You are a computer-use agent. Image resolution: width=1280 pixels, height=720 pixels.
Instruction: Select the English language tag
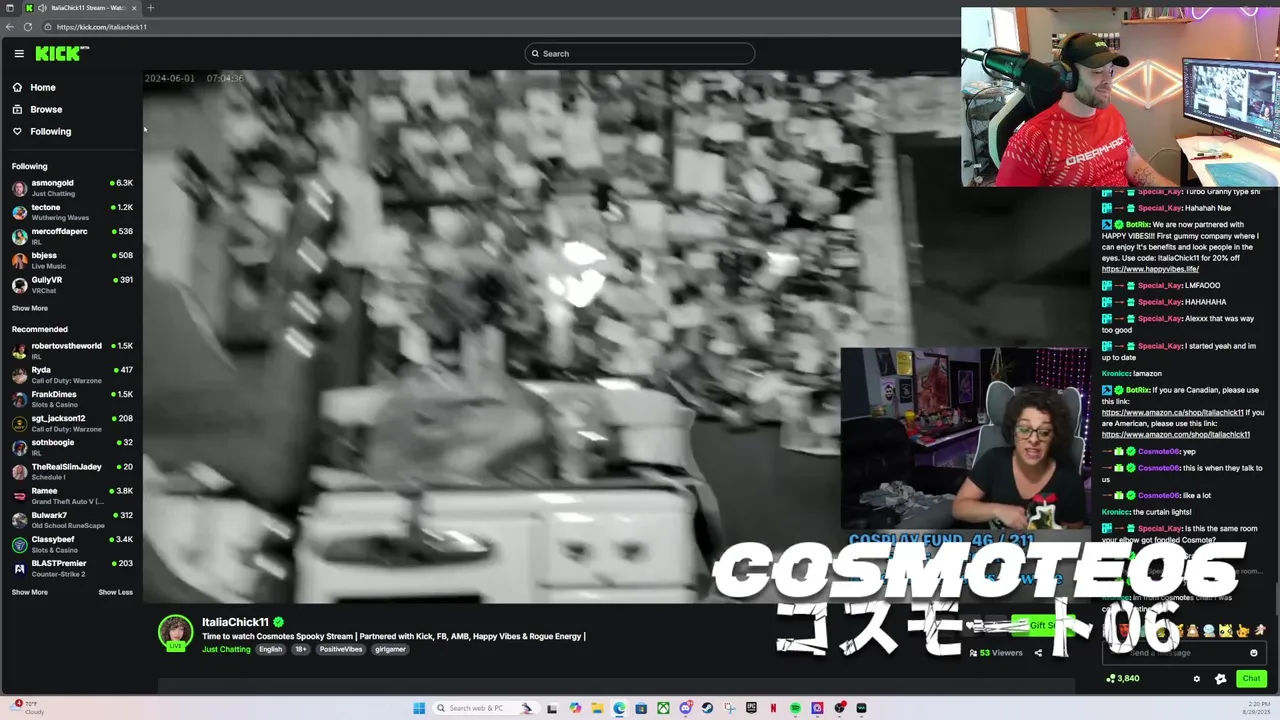point(271,649)
